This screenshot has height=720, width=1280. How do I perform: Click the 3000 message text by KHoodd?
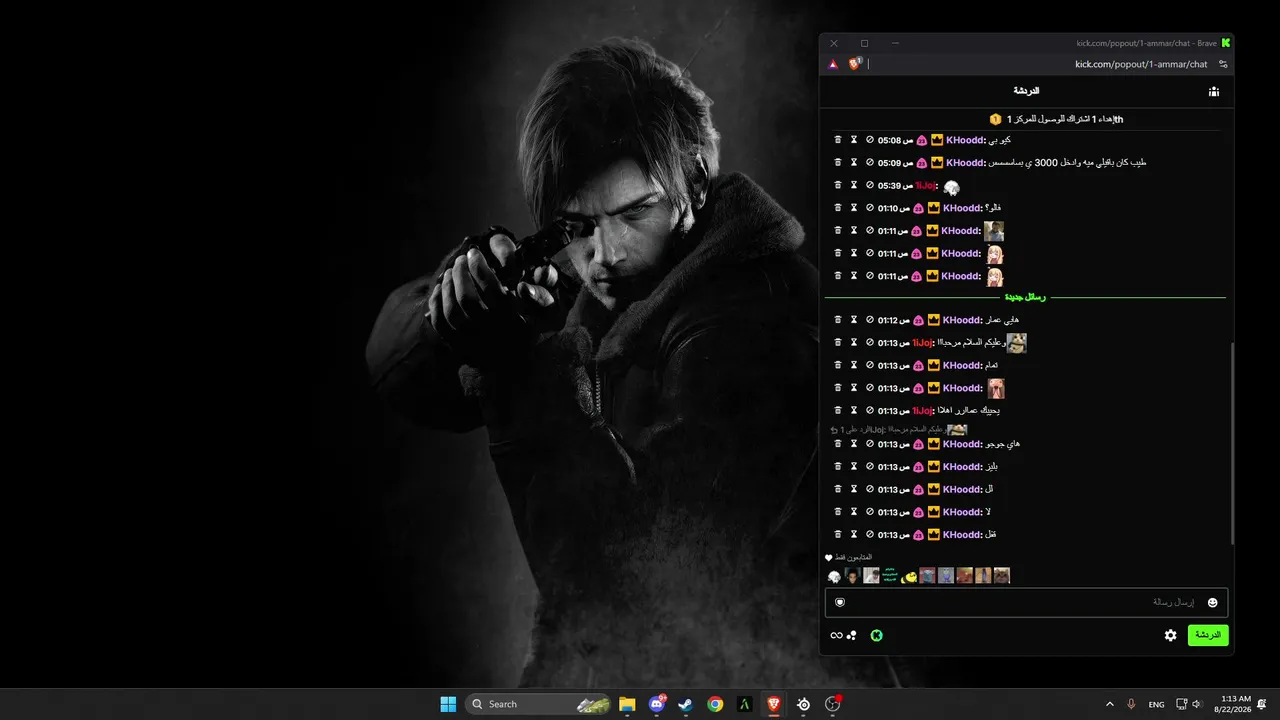tap(1068, 162)
